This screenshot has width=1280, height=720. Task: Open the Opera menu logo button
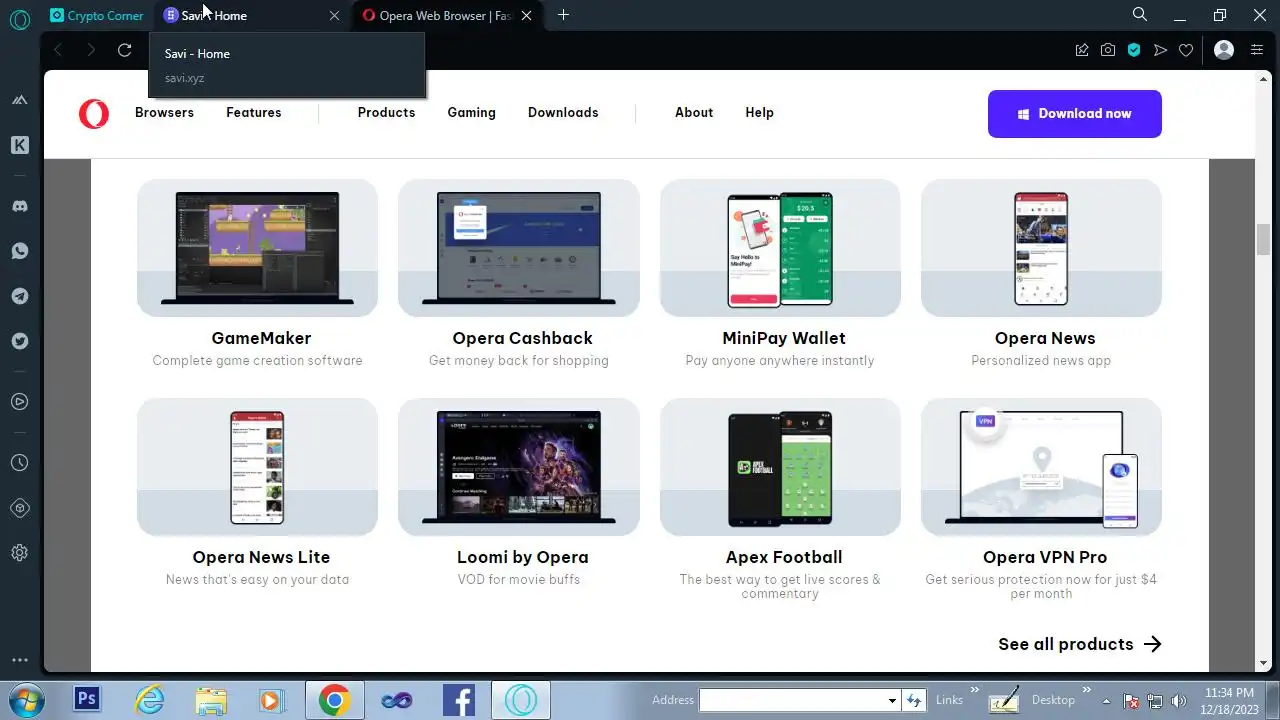(x=20, y=19)
